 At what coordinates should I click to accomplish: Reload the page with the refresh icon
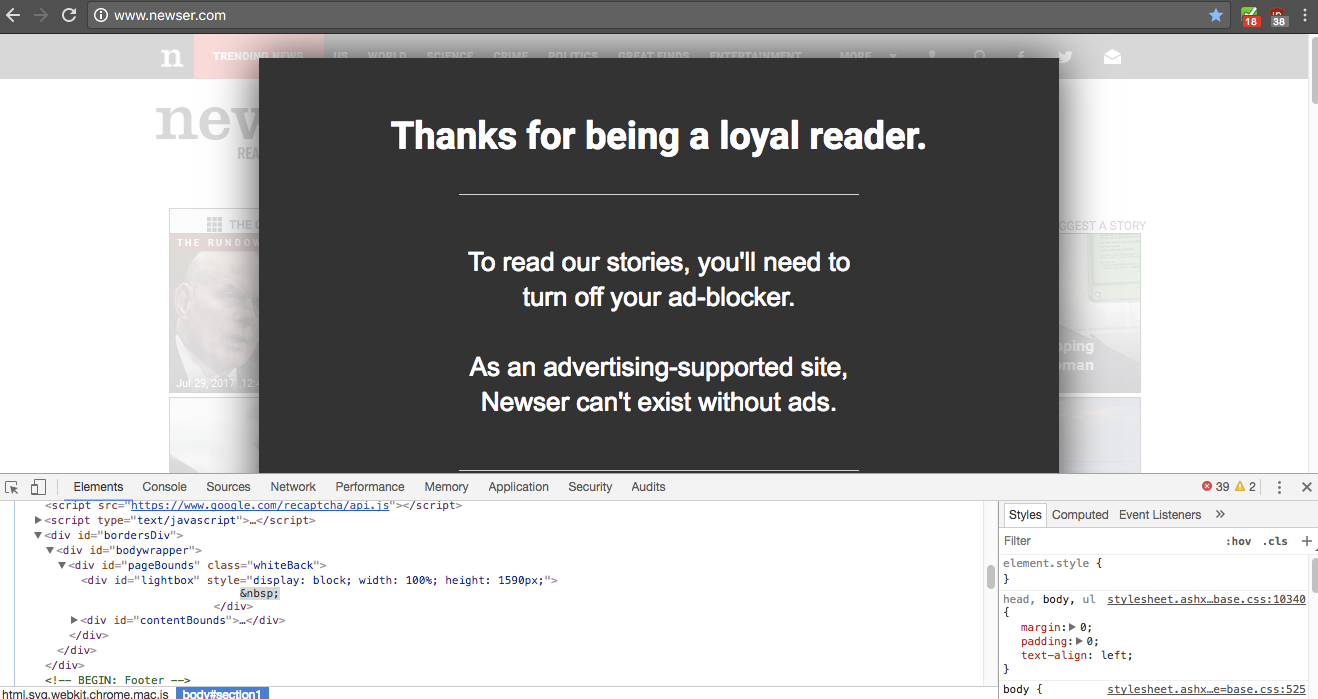tap(69, 15)
